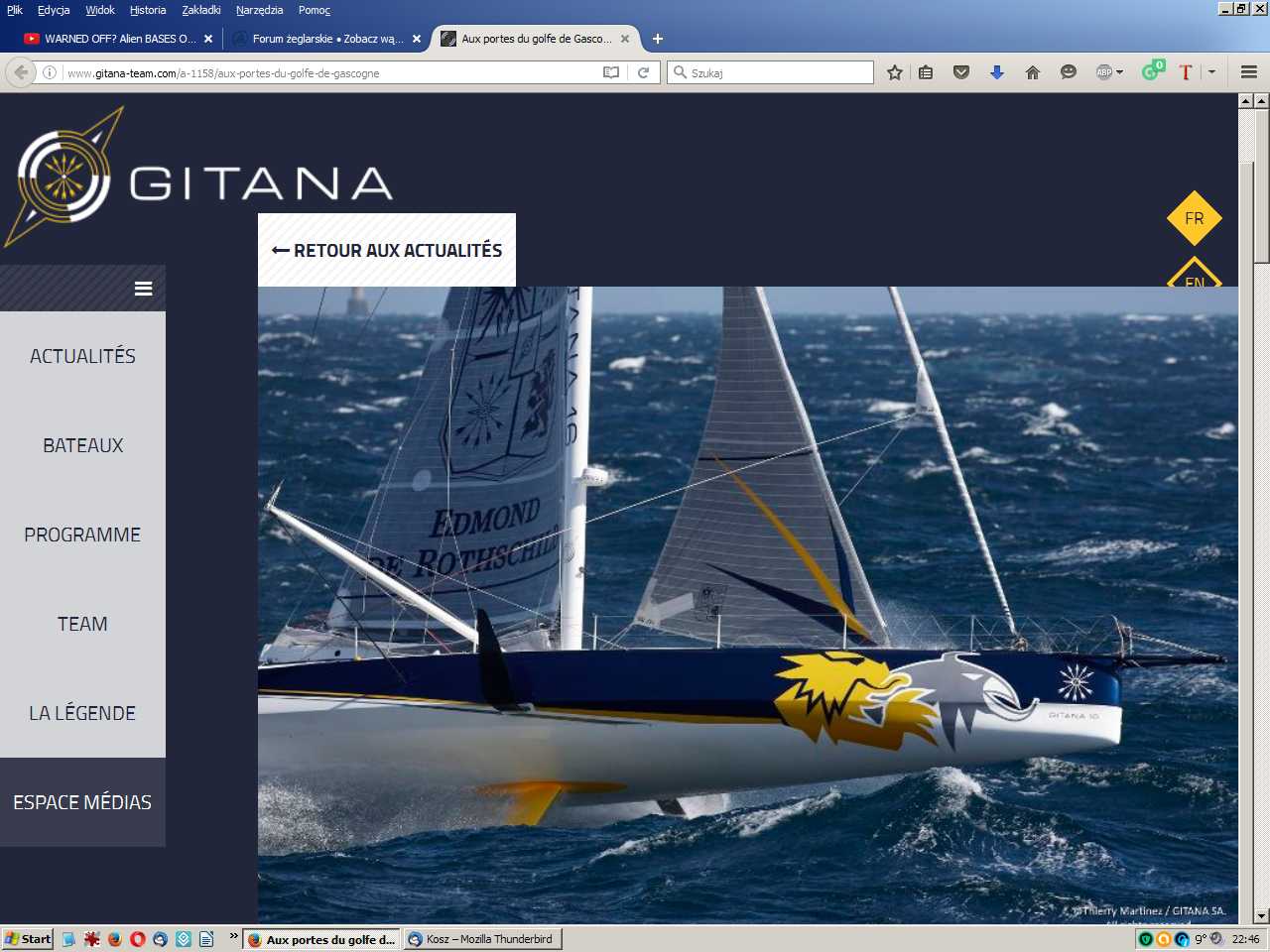The width and height of the screenshot is (1270, 952).
Task: Open the Edycja menu
Action: coord(54,10)
